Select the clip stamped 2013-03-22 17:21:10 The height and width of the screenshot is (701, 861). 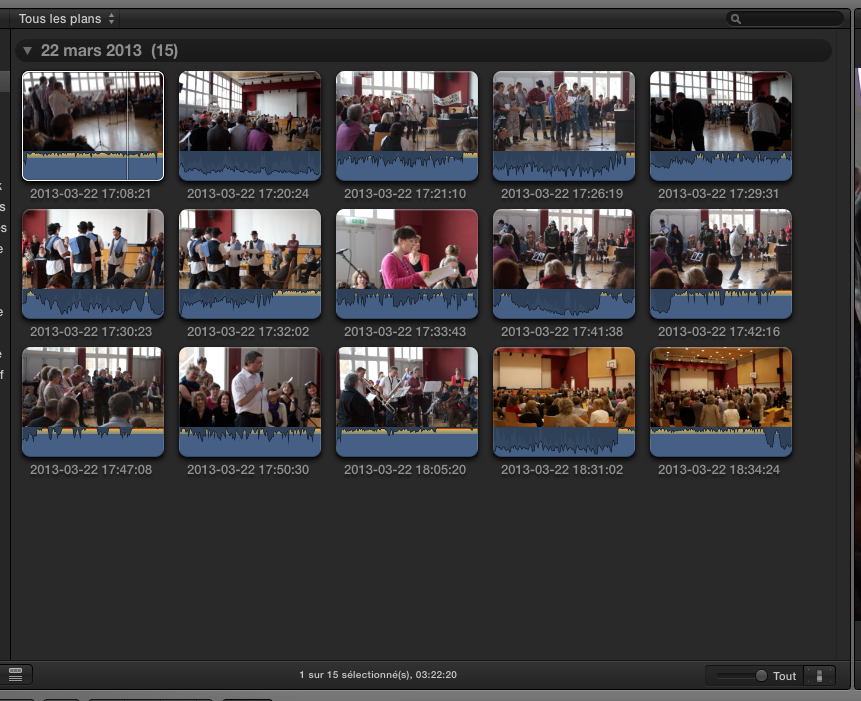point(406,126)
